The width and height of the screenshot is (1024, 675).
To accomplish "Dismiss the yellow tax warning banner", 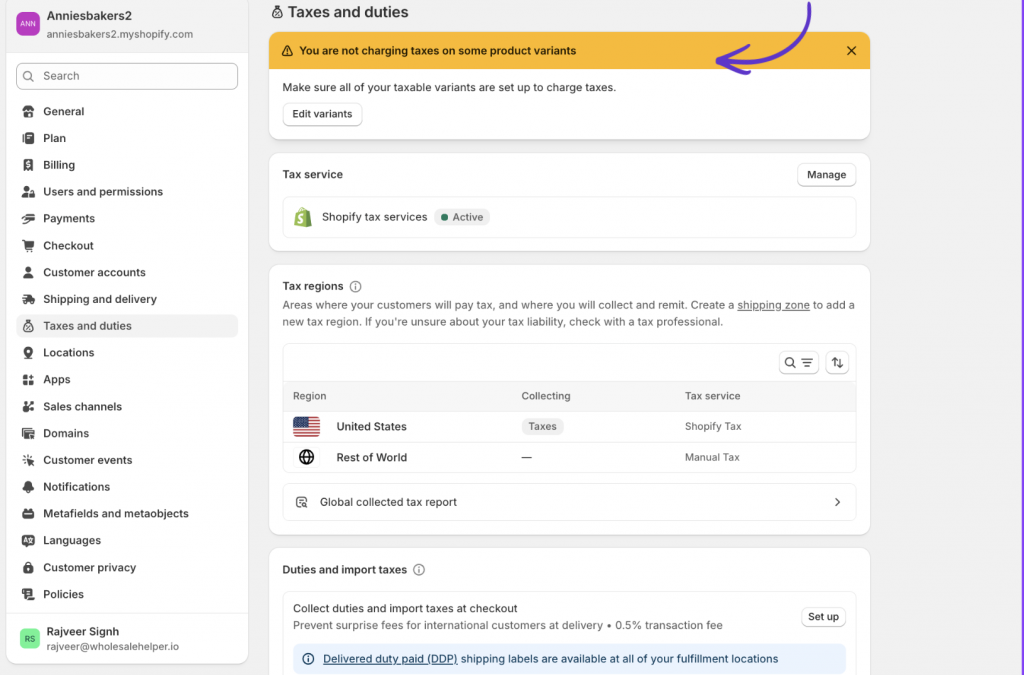I will point(851,51).
